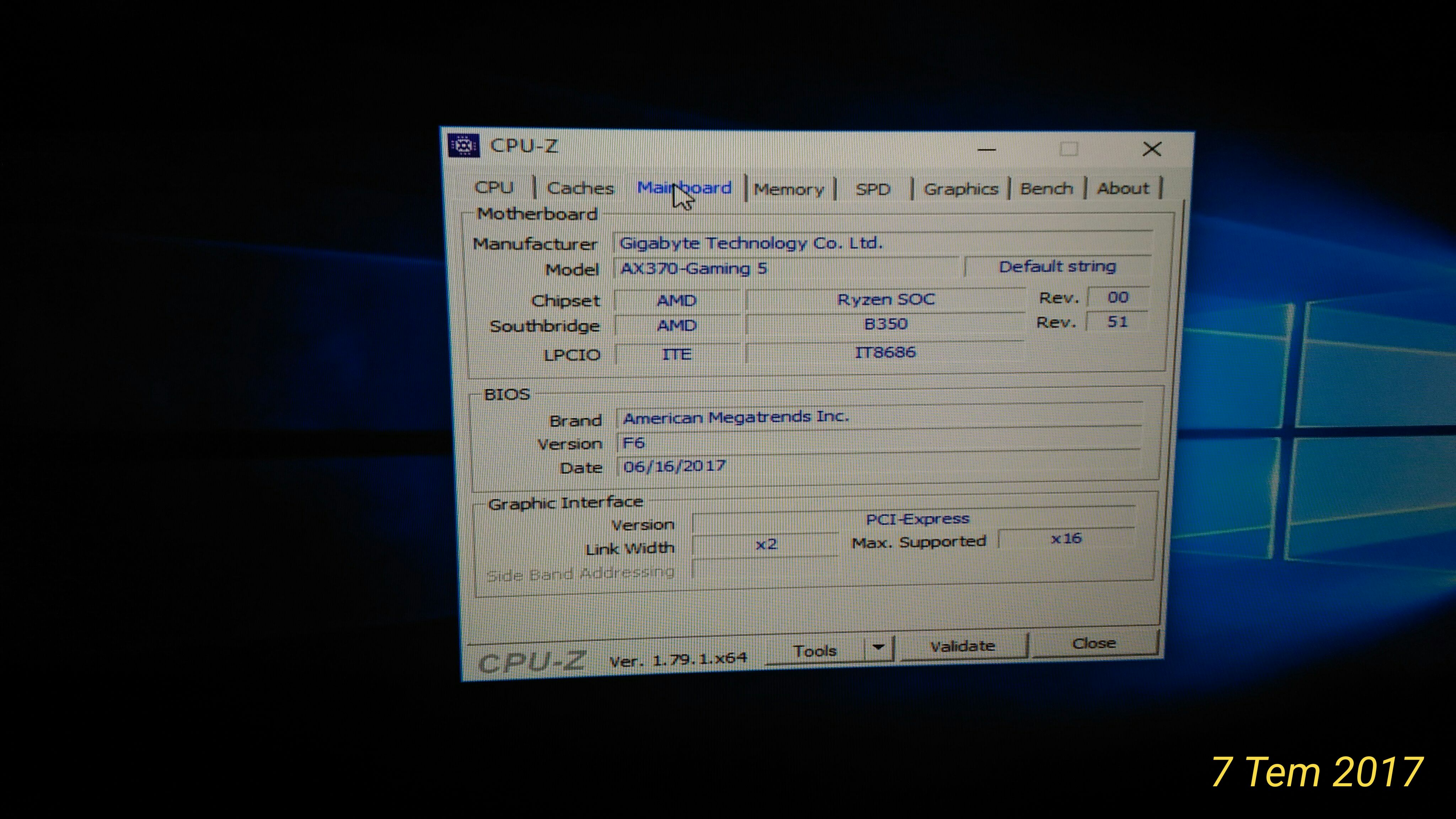The width and height of the screenshot is (1456, 819).
Task: Click the PCI-Express version field
Action: click(914, 519)
